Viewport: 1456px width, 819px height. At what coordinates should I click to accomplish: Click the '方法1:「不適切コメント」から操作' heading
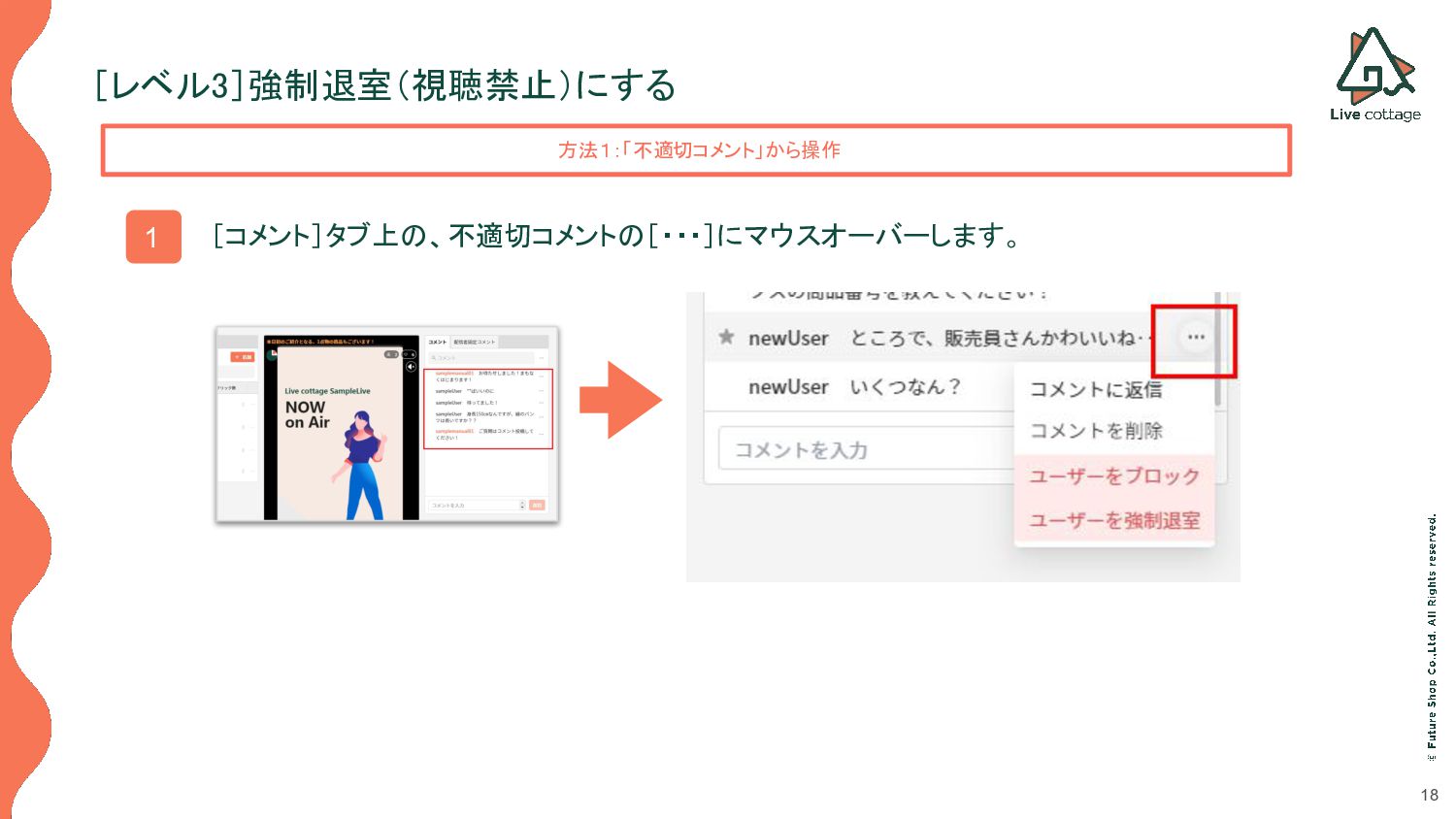[x=698, y=150]
